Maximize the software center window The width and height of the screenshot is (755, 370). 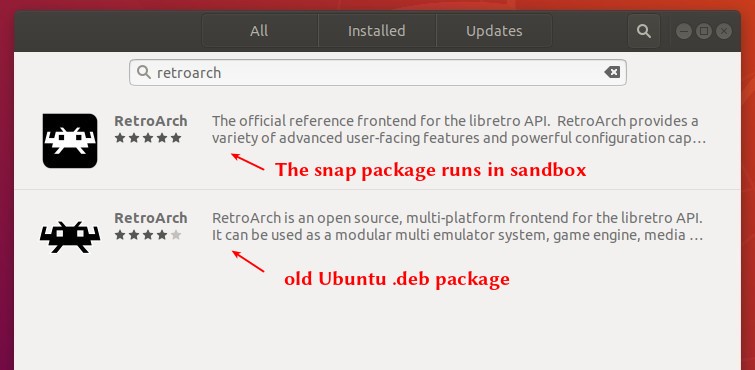(704, 31)
